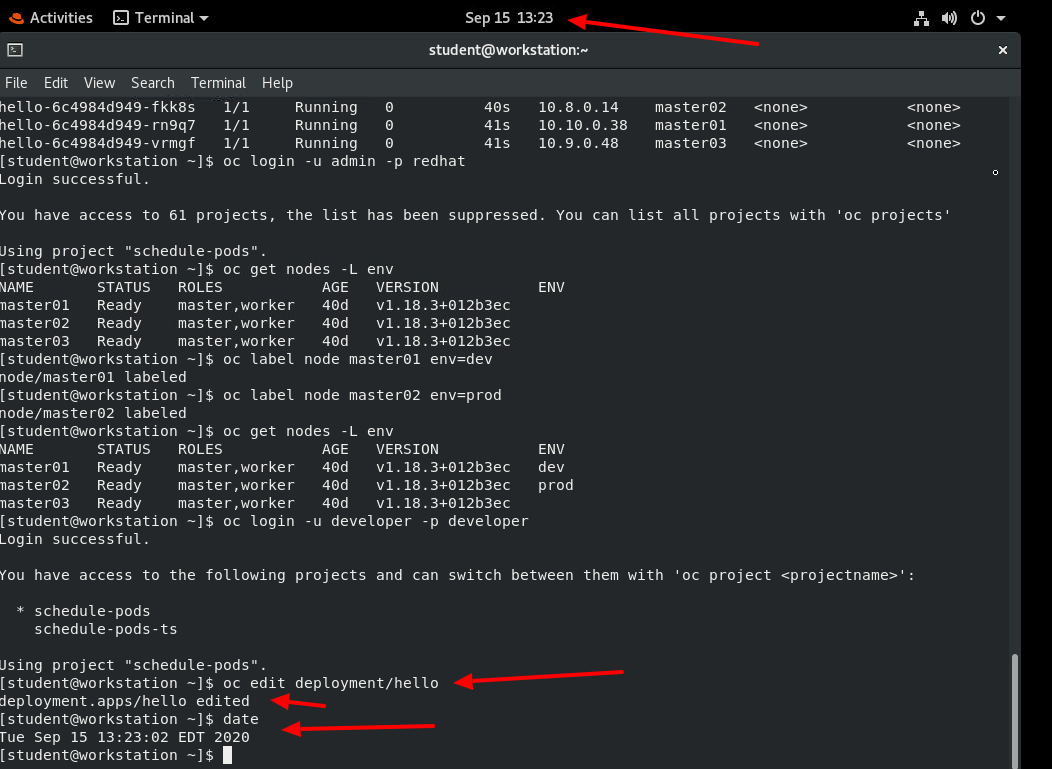1052x769 pixels.
Task: Click the power icon in system tray
Action: coord(978,18)
